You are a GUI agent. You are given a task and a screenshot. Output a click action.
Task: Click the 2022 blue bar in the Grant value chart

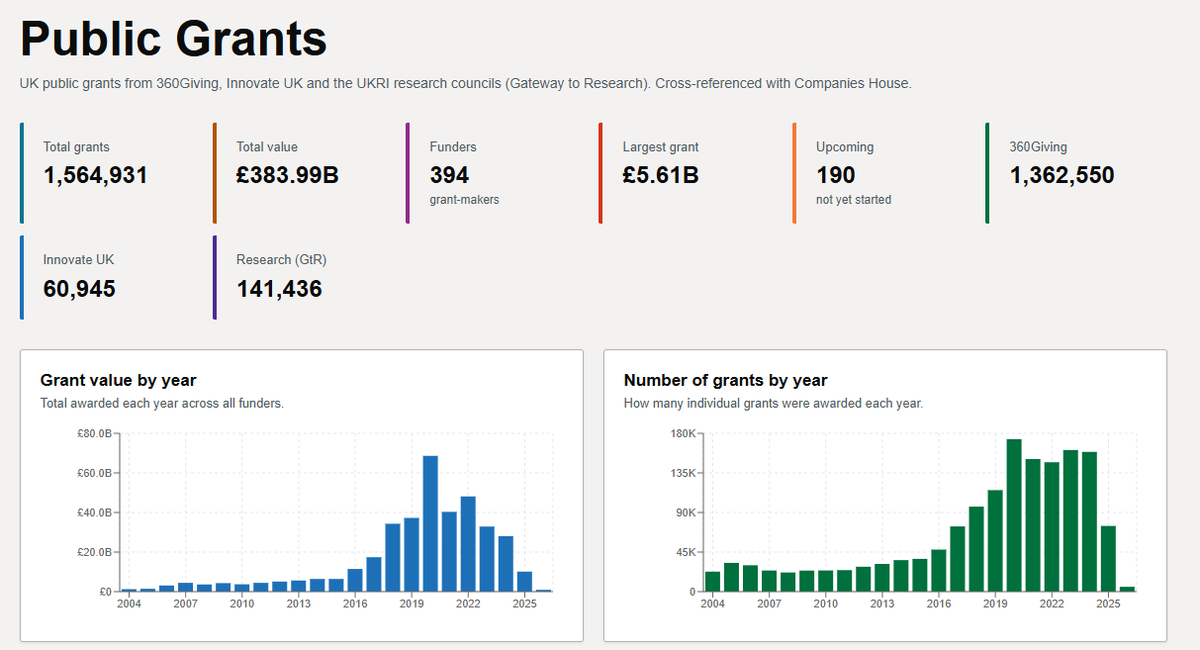pos(468,544)
